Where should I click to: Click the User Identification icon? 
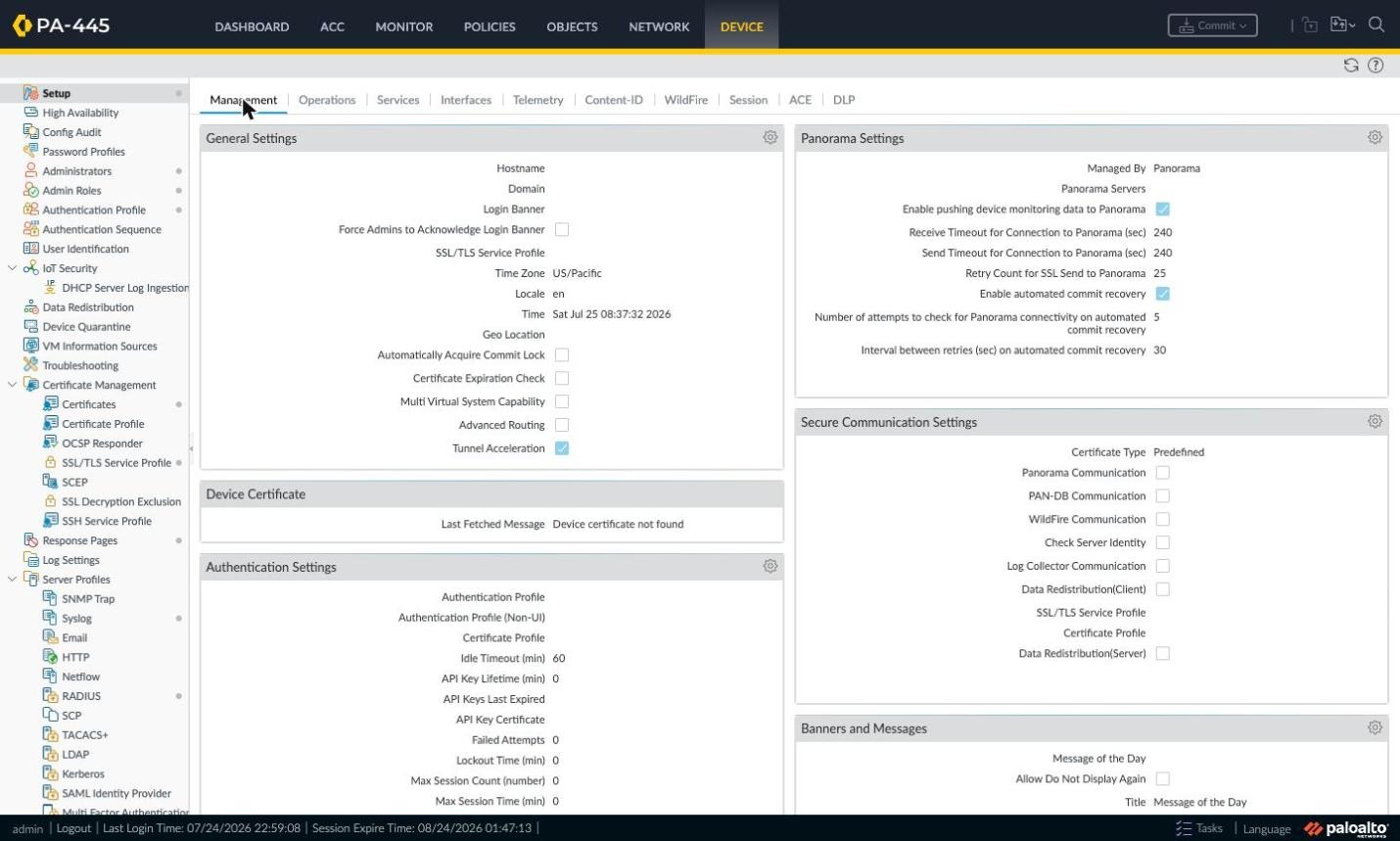pos(30,249)
